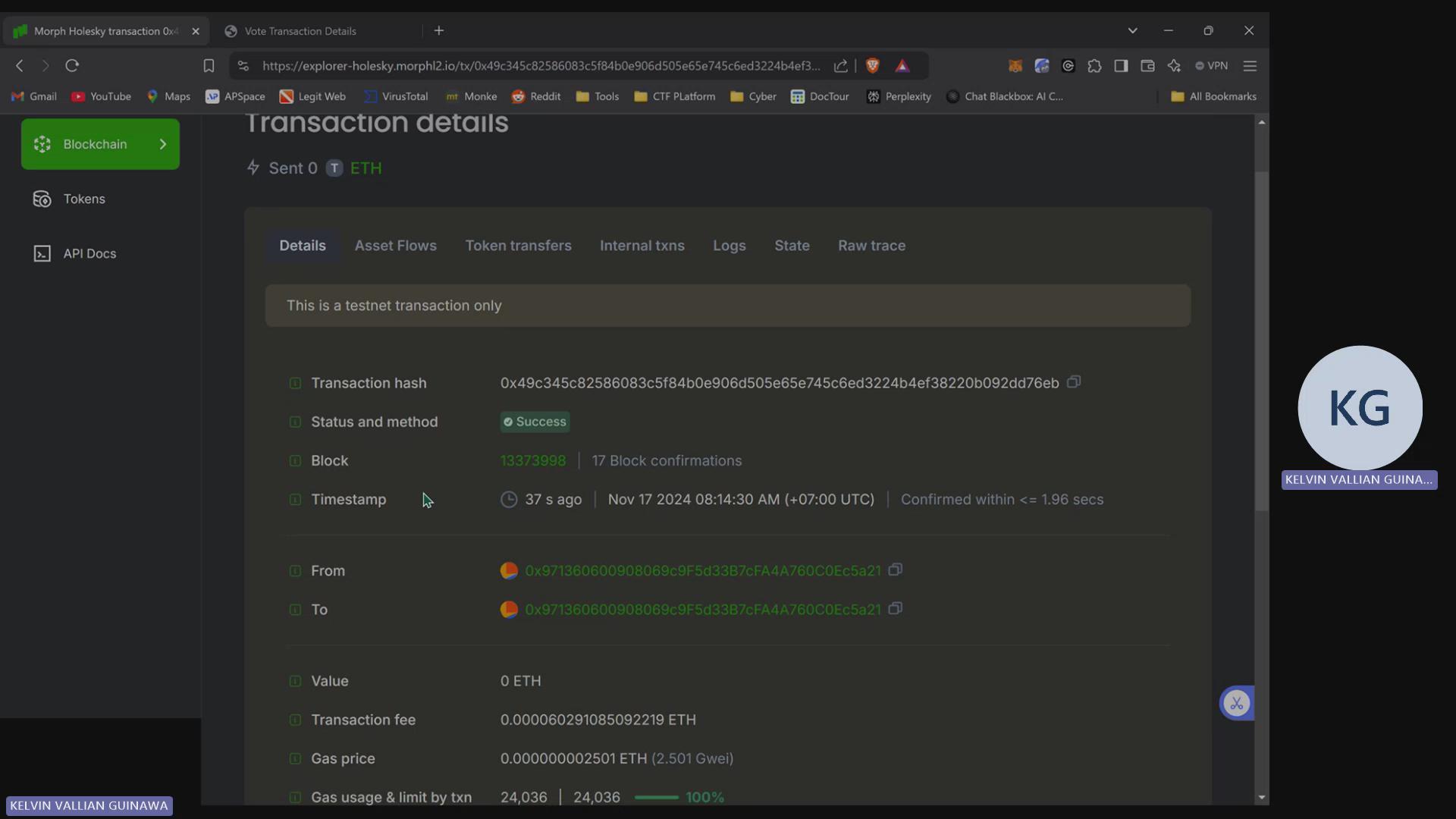The height and width of the screenshot is (819, 1456).
Task: Open the To address link
Action: (x=703, y=610)
